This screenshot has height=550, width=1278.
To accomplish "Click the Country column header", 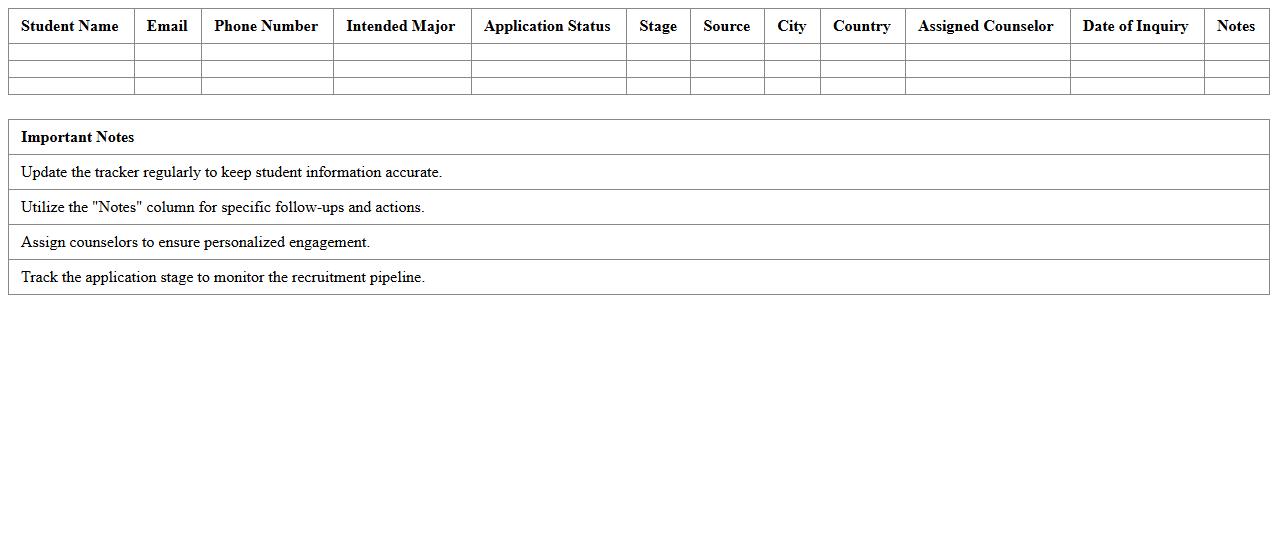I will coord(862,26).
